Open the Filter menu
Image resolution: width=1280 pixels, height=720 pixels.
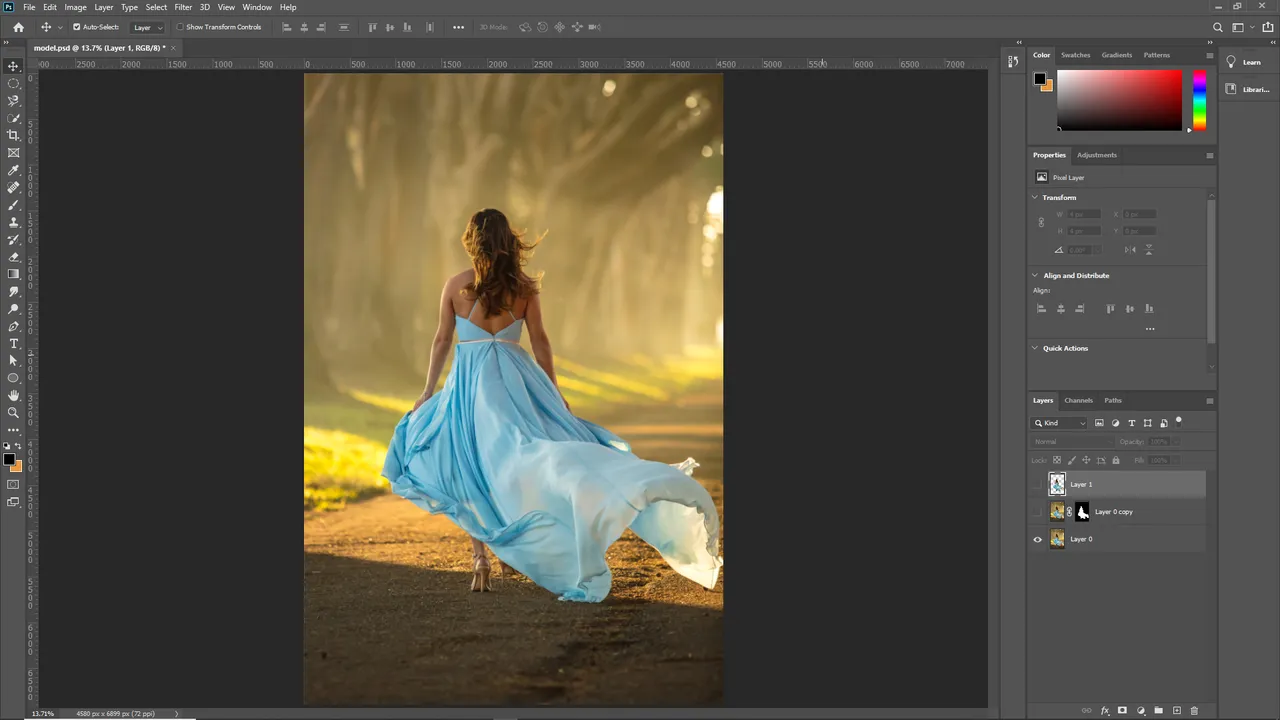click(183, 7)
